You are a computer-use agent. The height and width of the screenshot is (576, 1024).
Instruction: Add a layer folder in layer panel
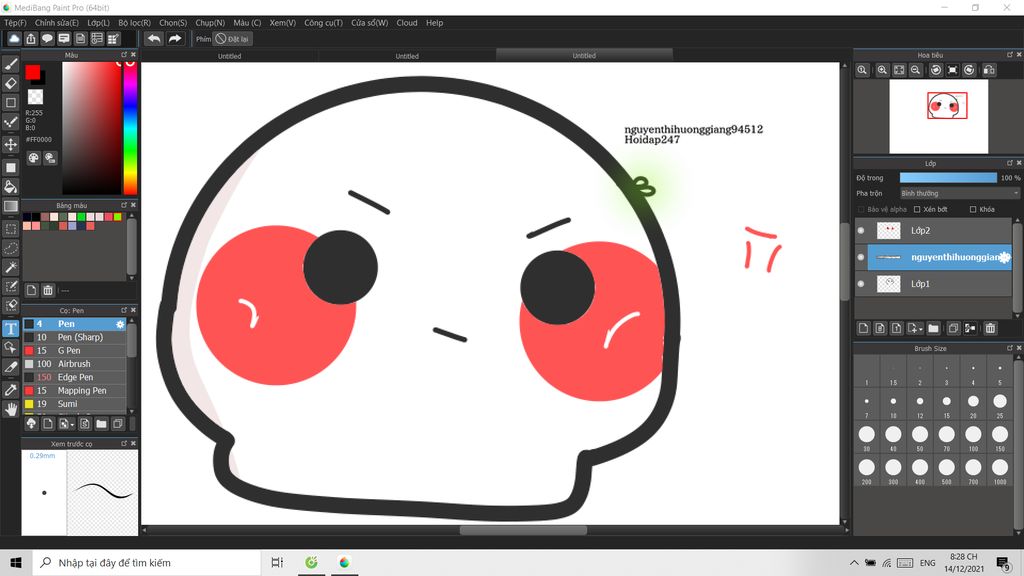933,328
